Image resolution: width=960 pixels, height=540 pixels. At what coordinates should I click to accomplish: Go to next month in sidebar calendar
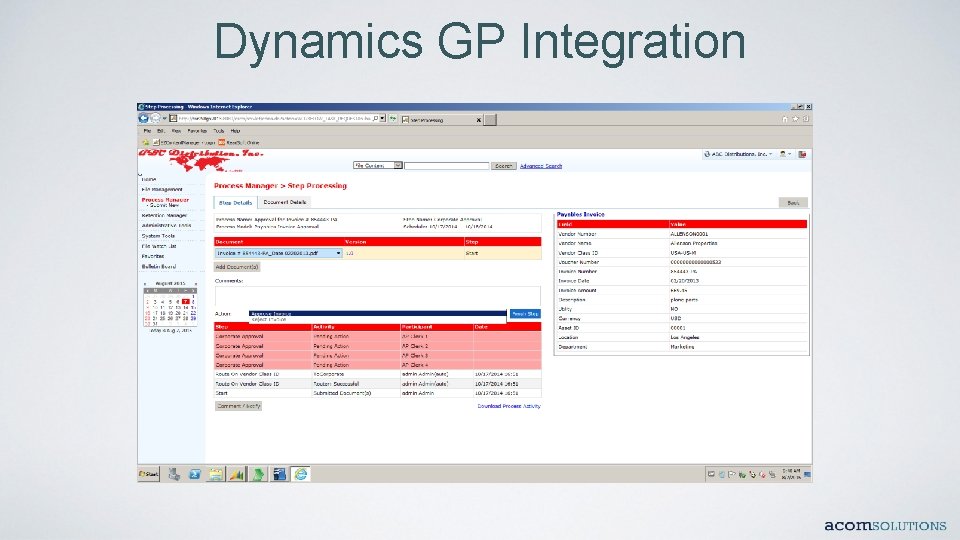coord(196,284)
